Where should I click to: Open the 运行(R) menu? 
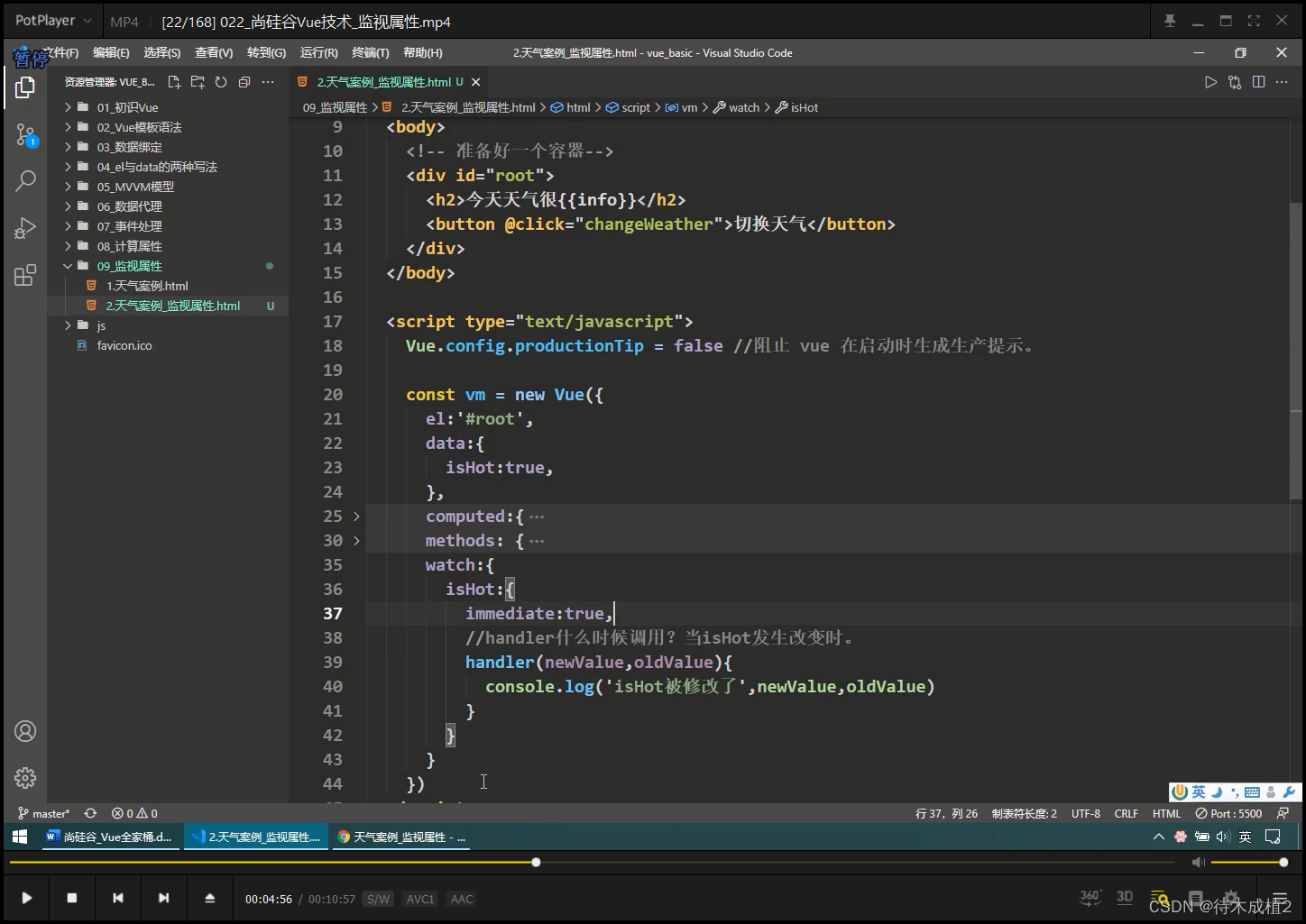coord(319,53)
